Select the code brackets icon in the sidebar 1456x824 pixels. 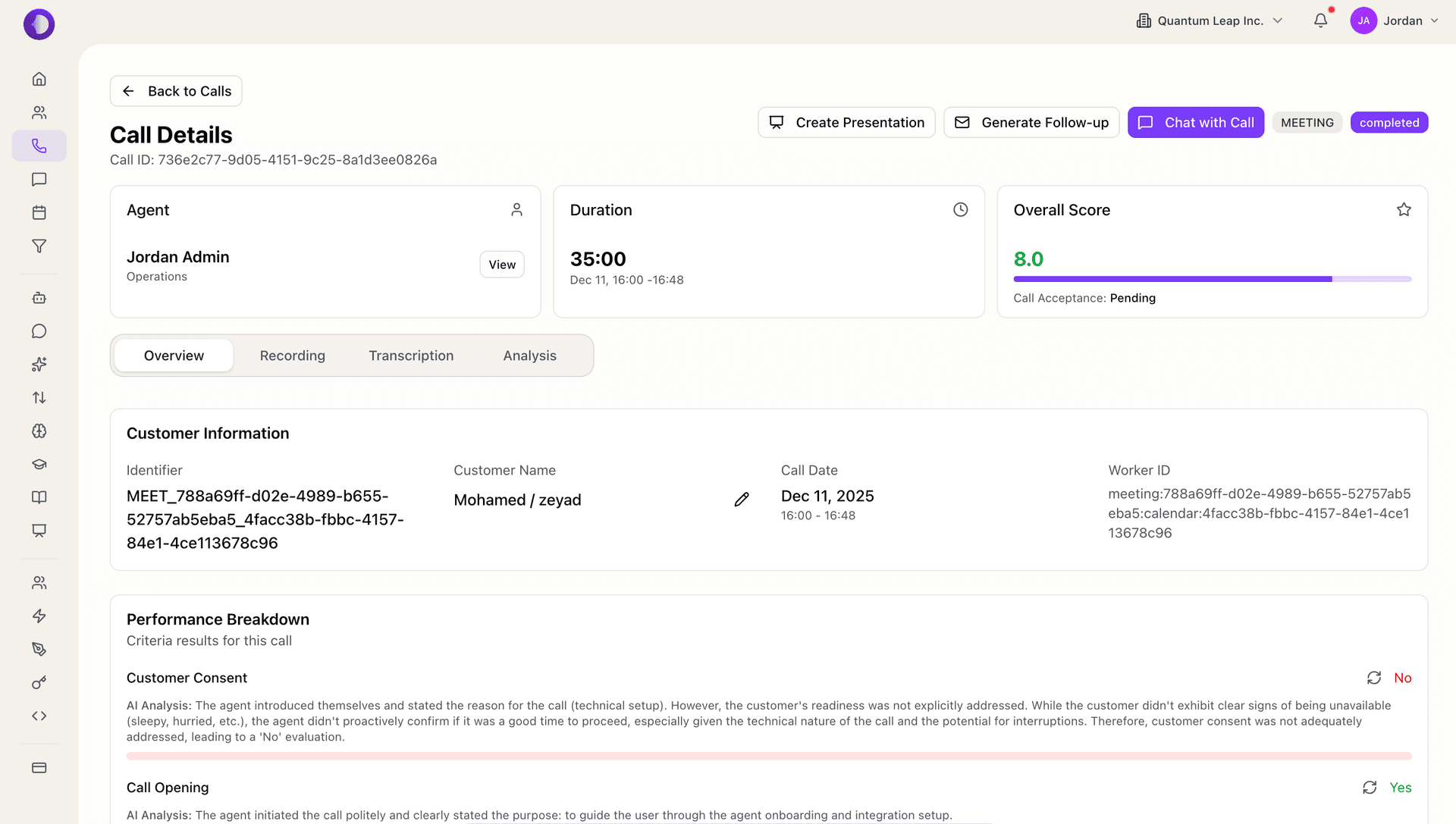tap(39, 715)
